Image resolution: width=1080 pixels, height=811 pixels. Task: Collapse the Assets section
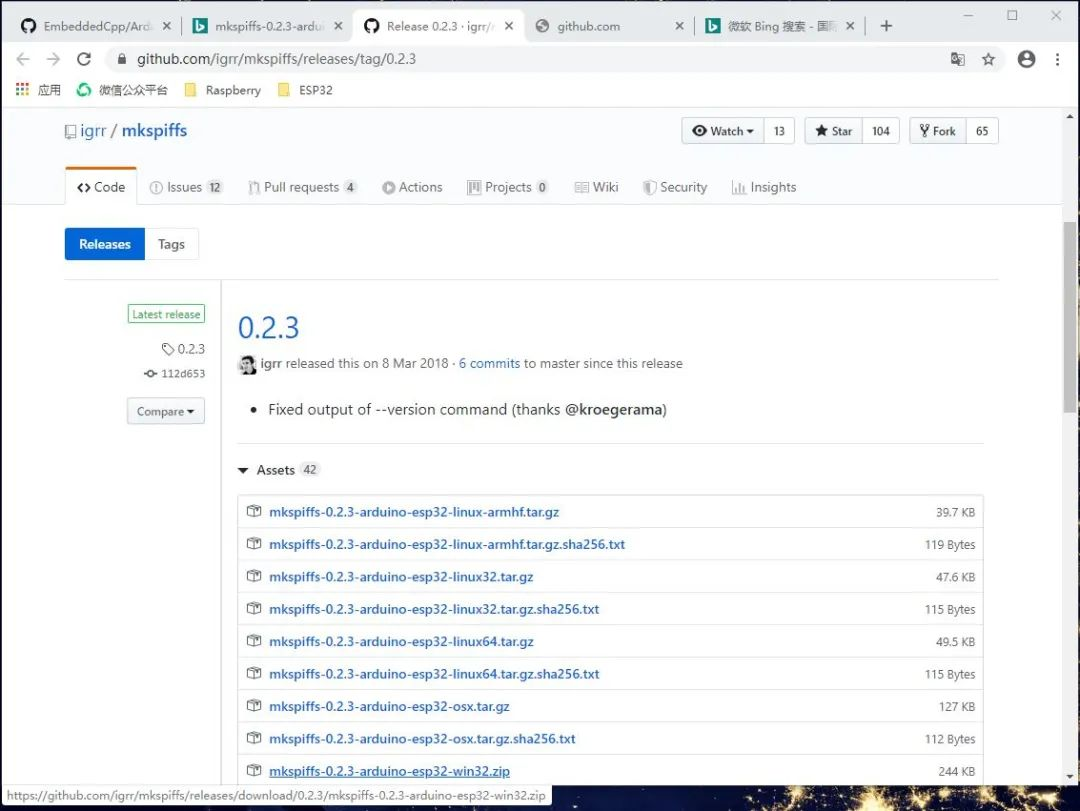coord(278,470)
